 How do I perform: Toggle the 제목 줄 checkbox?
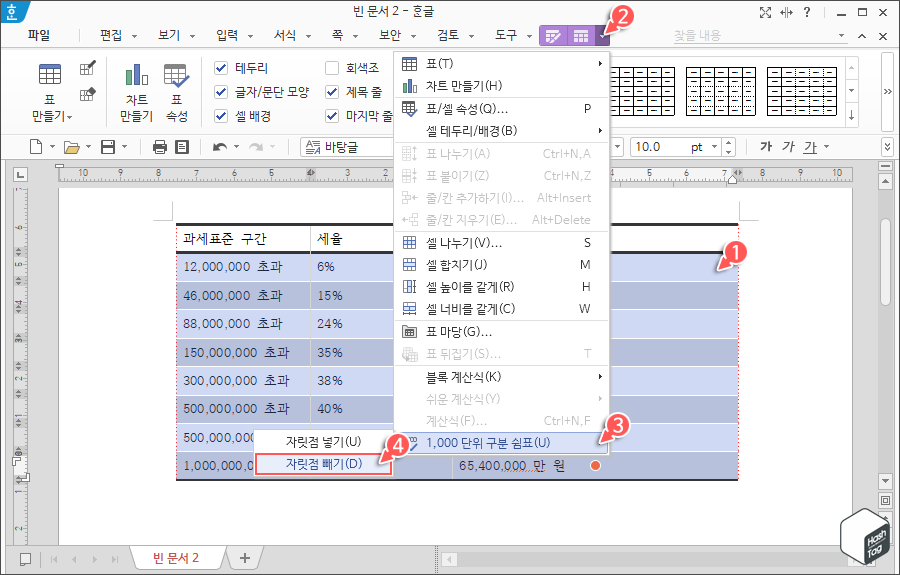tap(332, 92)
